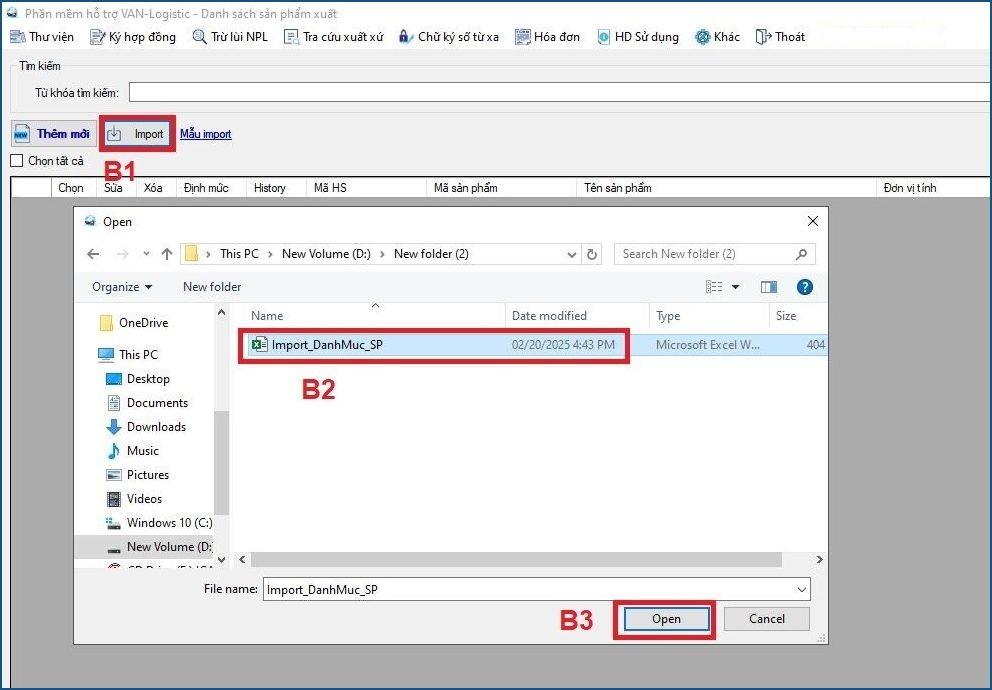Viewport: 992px width, 690px height.
Task: Click New folder in dialog toolbar
Action: coord(212,287)
